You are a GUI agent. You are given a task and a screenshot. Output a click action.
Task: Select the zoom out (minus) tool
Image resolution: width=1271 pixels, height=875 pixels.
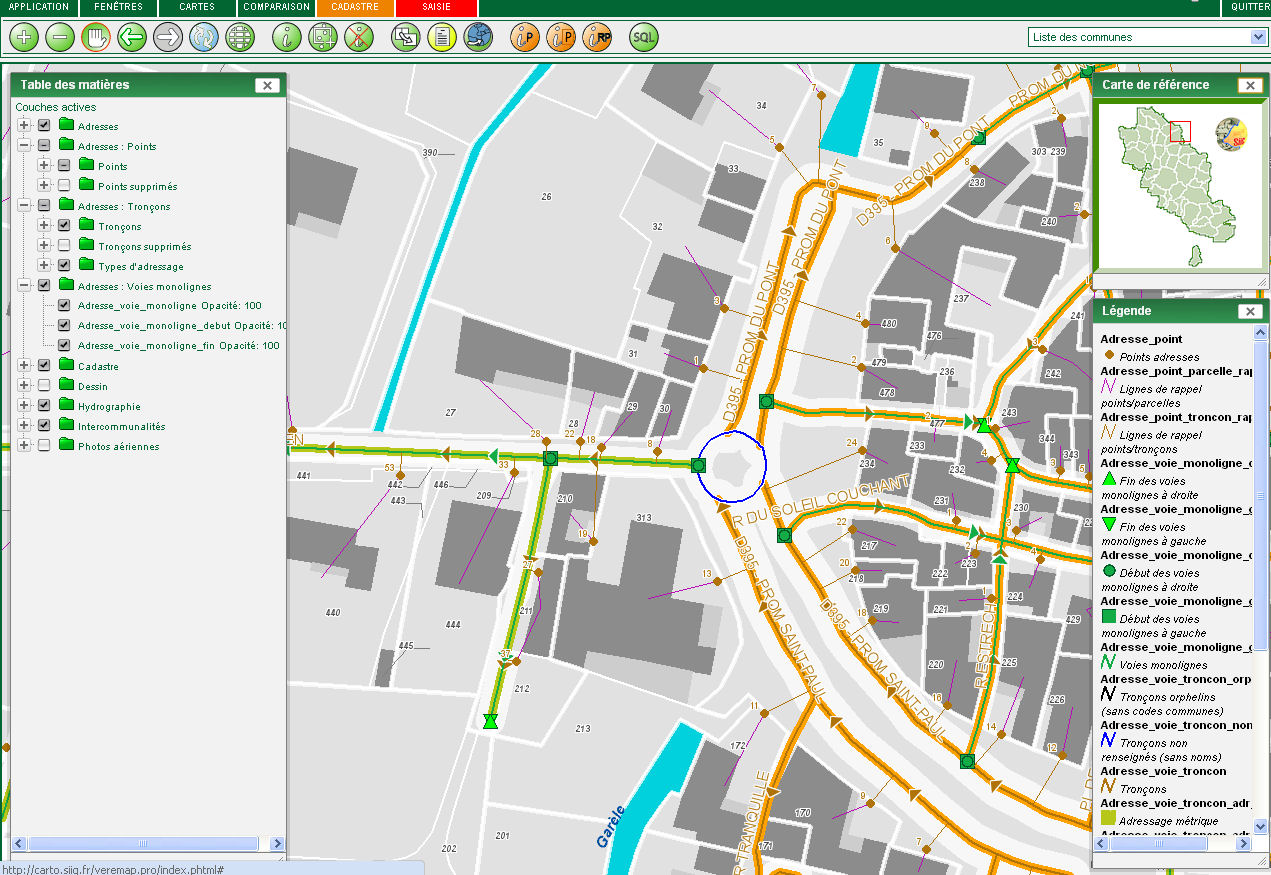[x=60, y=39]
